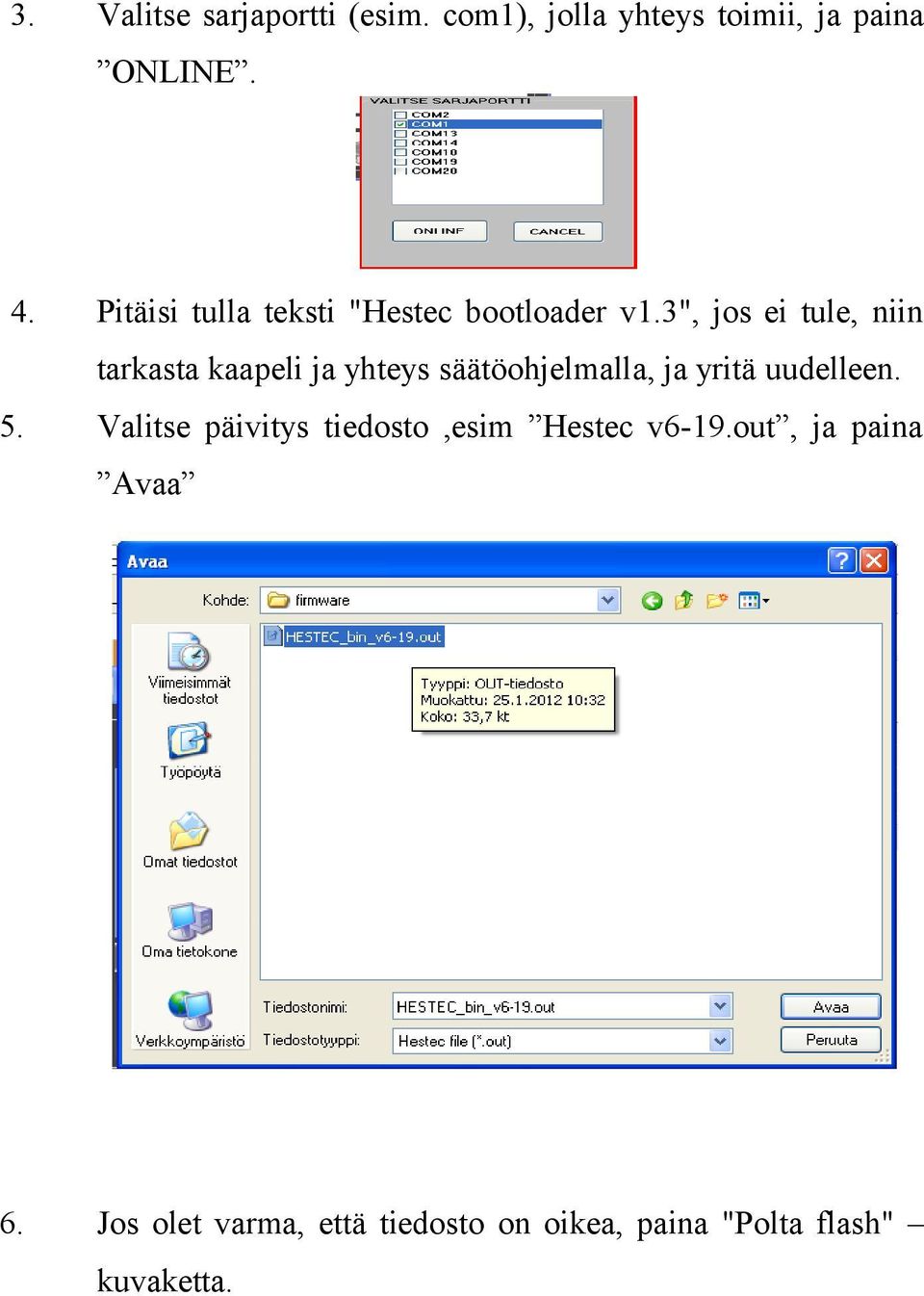
Task: Check the COM20 port checkbox
Action: (399, 170)
